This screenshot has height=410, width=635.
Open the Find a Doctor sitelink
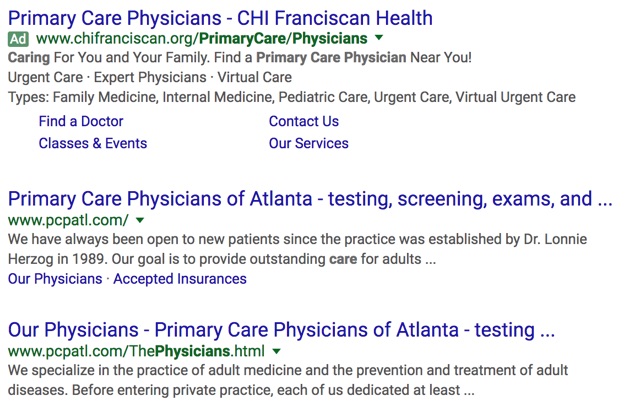pos(81,121)
